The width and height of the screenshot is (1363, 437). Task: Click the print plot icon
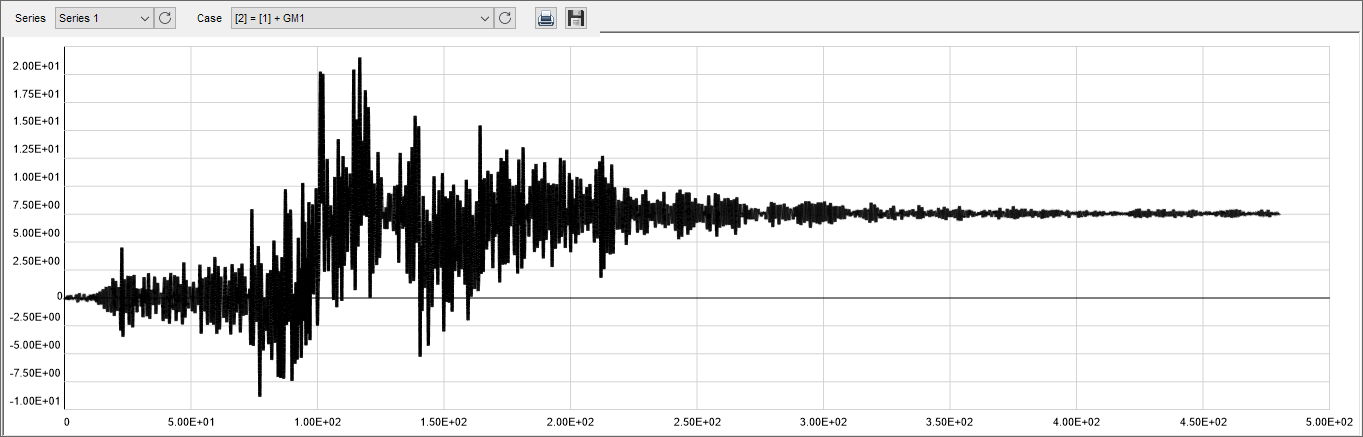click(545, 18)
